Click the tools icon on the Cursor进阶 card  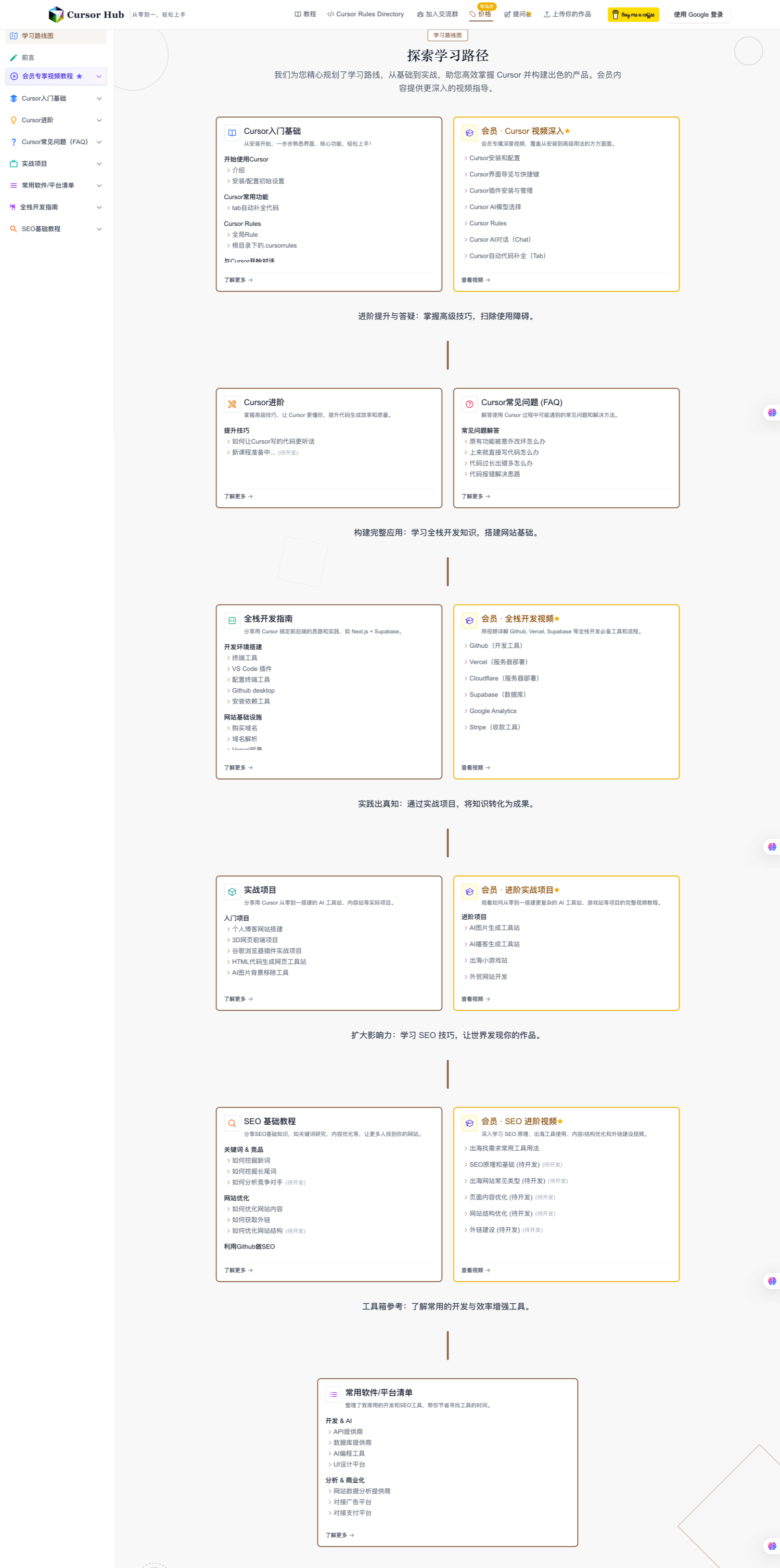tap(232, 404)
